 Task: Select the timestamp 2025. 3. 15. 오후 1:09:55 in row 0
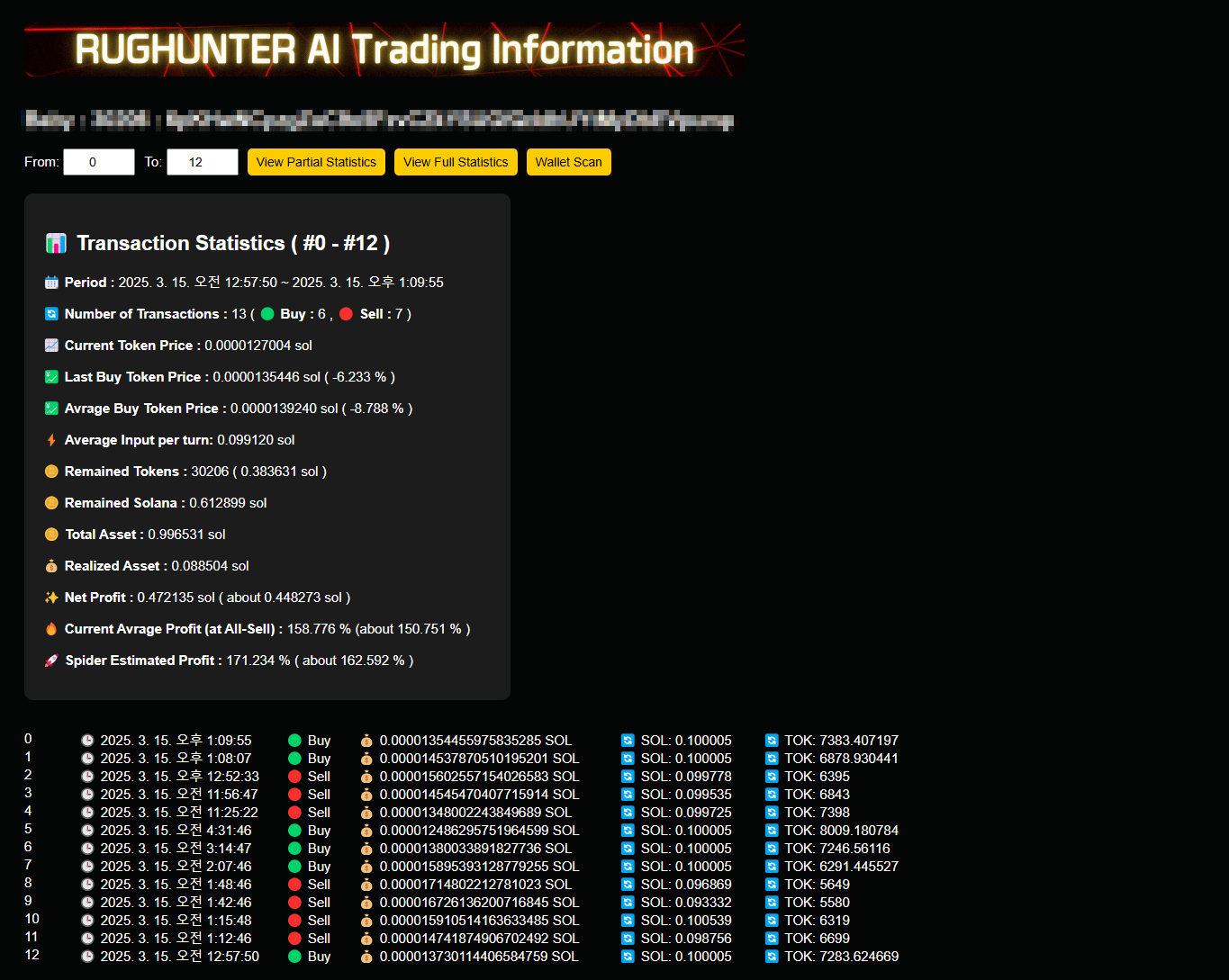click(x=176, y=741)
